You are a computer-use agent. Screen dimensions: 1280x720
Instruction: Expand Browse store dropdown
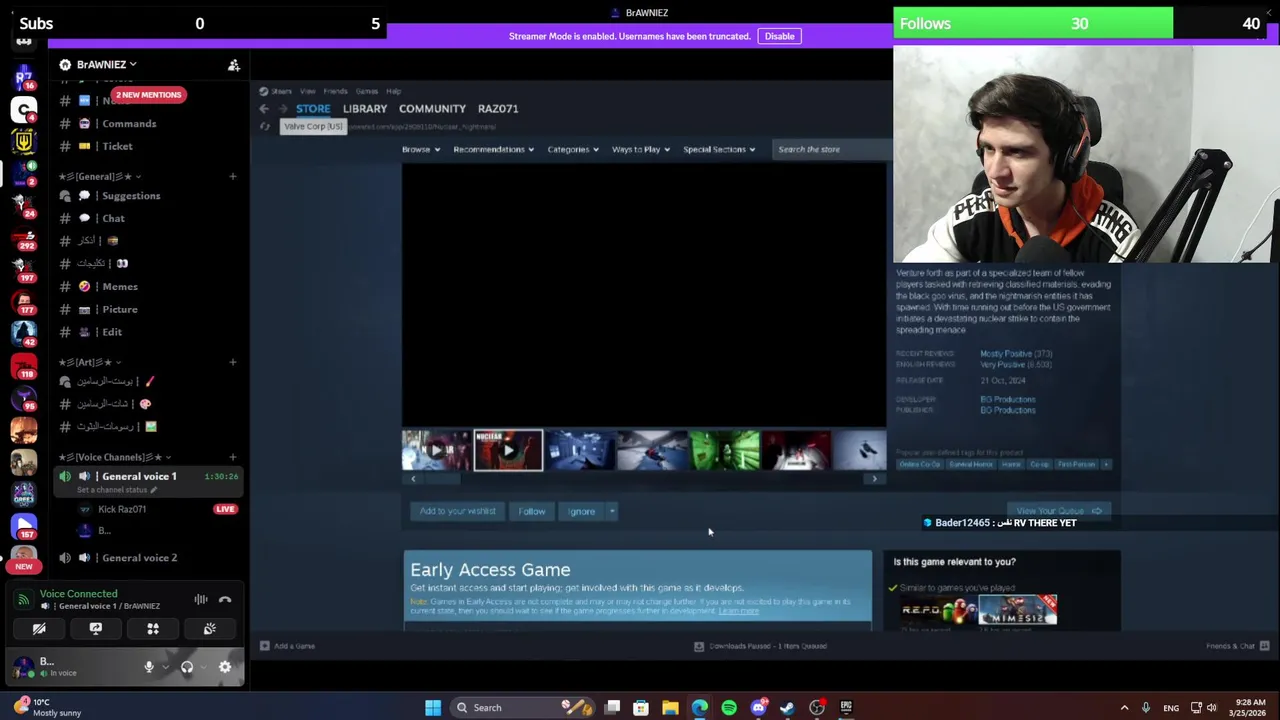click(420, 149)
